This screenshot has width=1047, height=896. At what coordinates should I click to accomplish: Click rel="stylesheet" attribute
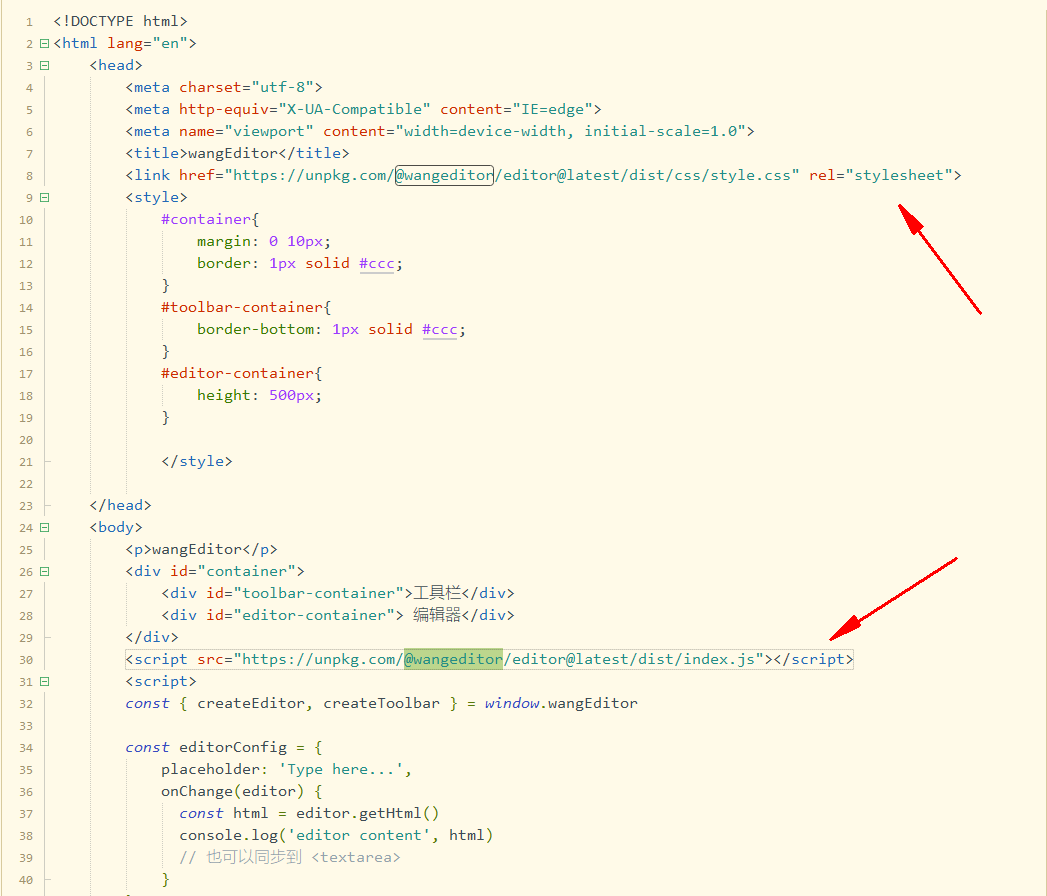click(881, 176)
